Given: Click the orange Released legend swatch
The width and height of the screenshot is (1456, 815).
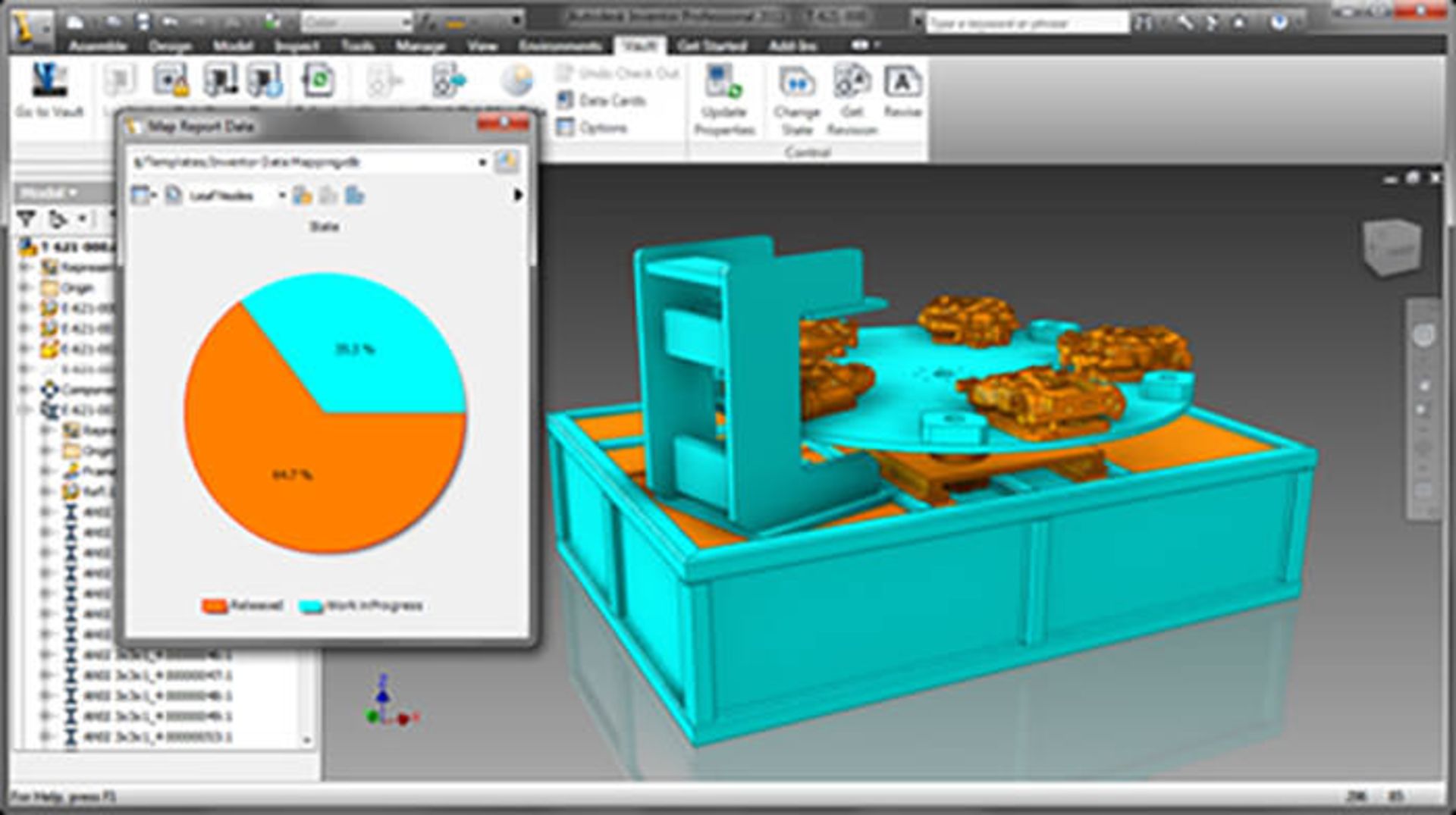Looking at the screenshot, I should 215,607.
